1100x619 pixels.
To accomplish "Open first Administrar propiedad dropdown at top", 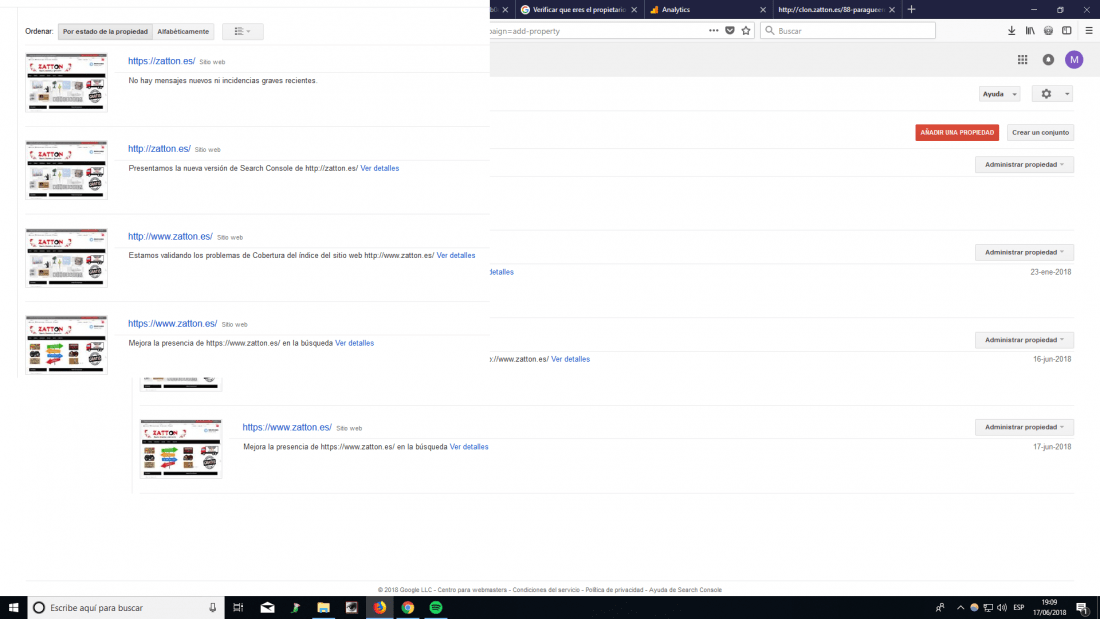I will click(1024, 164).
